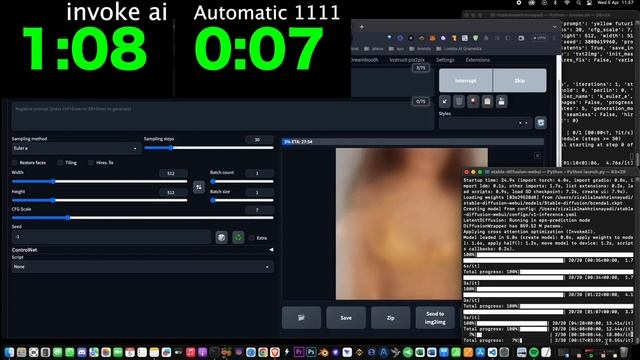This screenshot has width=640, height=360.
Task: Open the Script dropdown showing None
Action: point(142,267)
